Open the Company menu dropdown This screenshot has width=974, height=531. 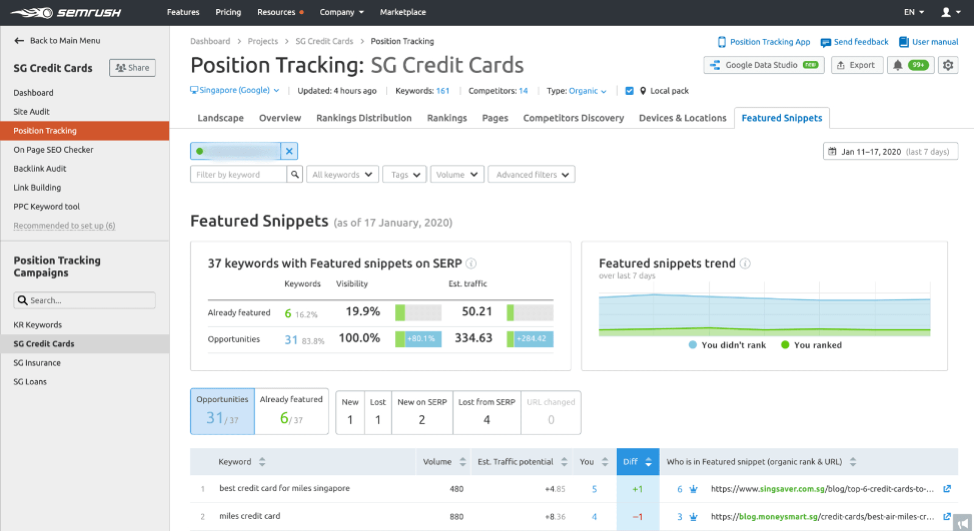pyautogui.click(x=342, y=12)
